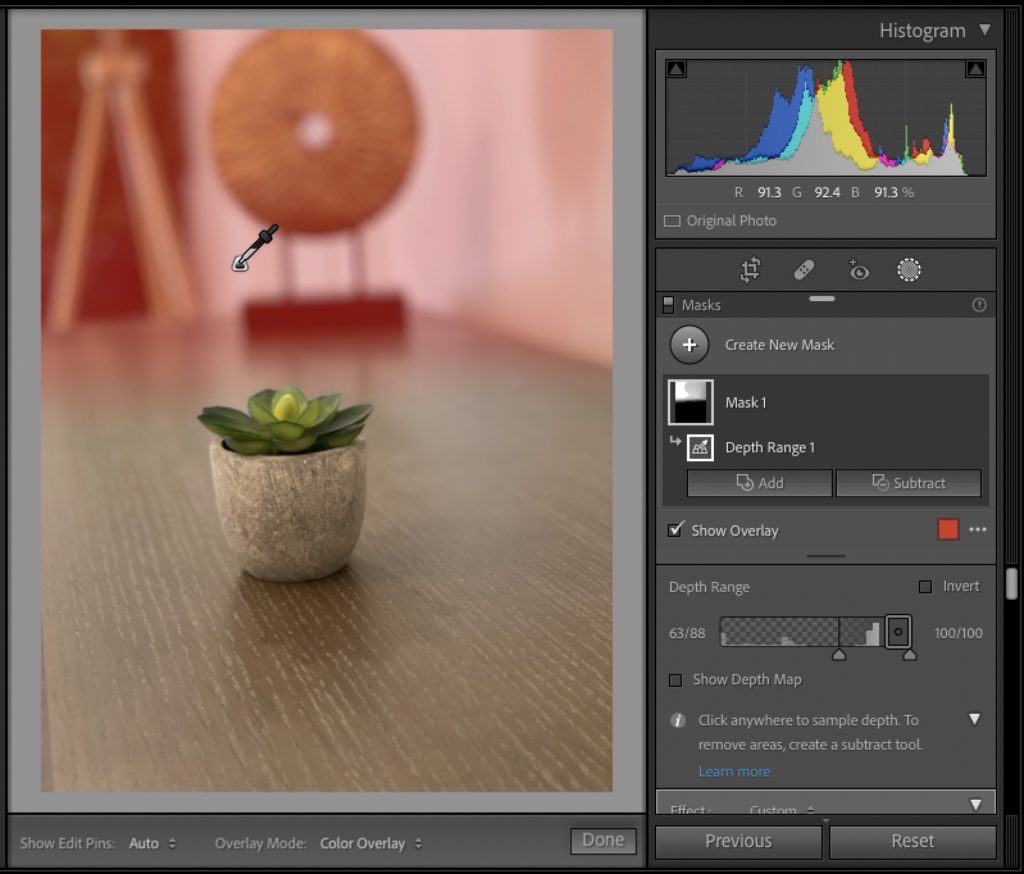Enable the Show Depth Map checkbox

tap(676, 680)
